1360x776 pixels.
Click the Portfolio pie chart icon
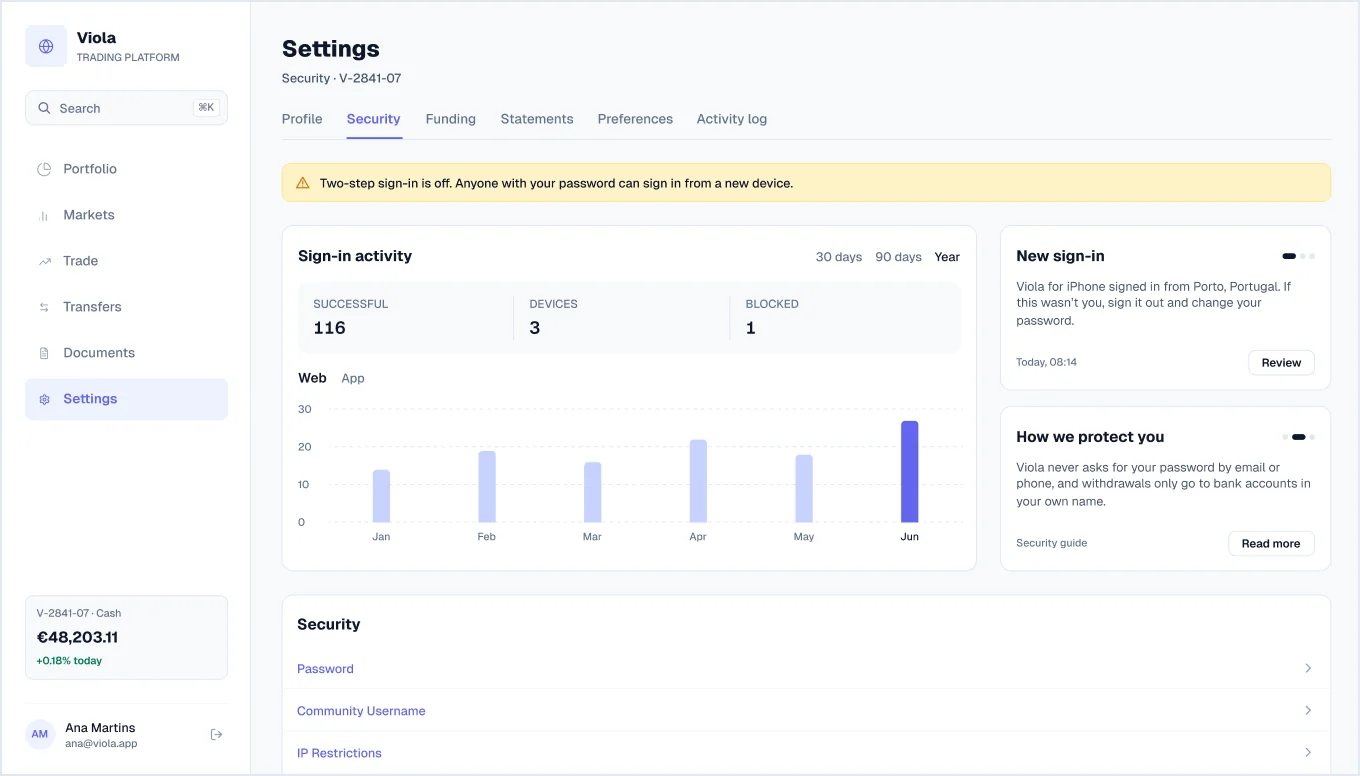44,169
